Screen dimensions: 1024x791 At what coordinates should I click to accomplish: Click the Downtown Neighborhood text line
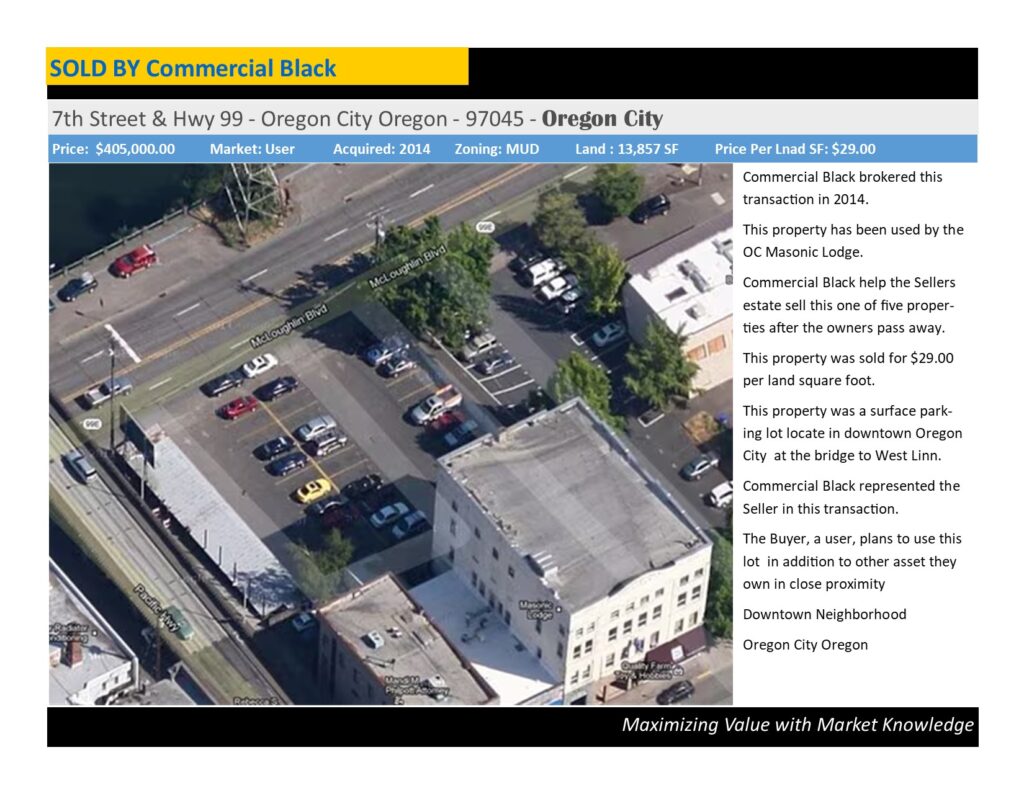tap(824, 614)
